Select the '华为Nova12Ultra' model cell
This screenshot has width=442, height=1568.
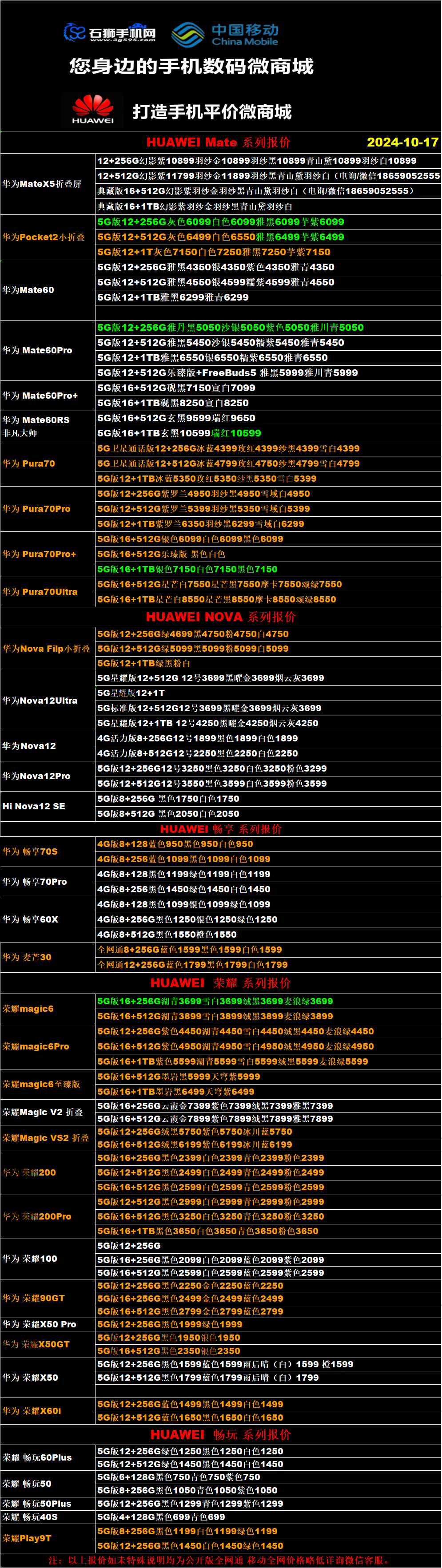48,701
